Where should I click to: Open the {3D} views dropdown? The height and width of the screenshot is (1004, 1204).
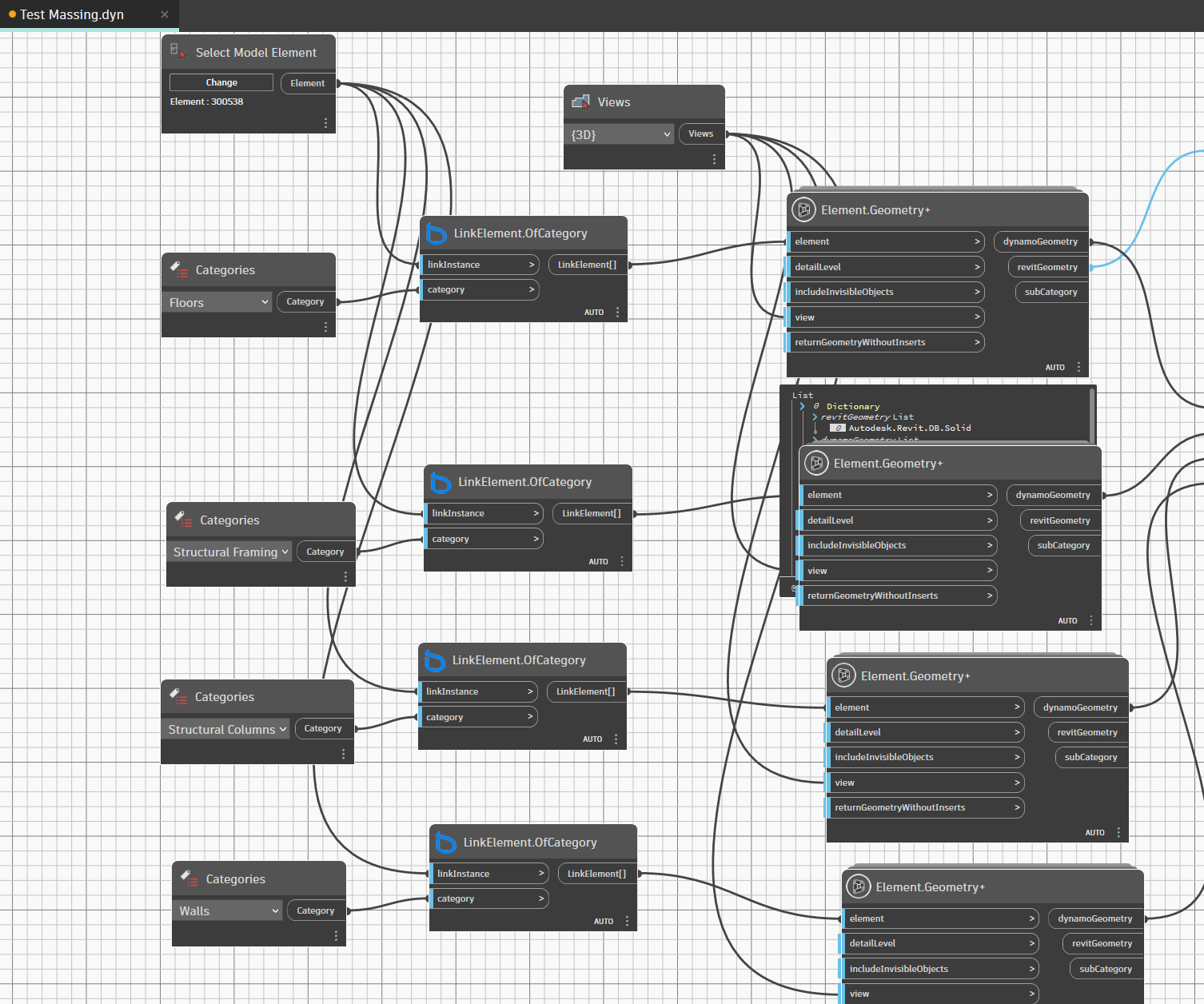pos(620,134)
